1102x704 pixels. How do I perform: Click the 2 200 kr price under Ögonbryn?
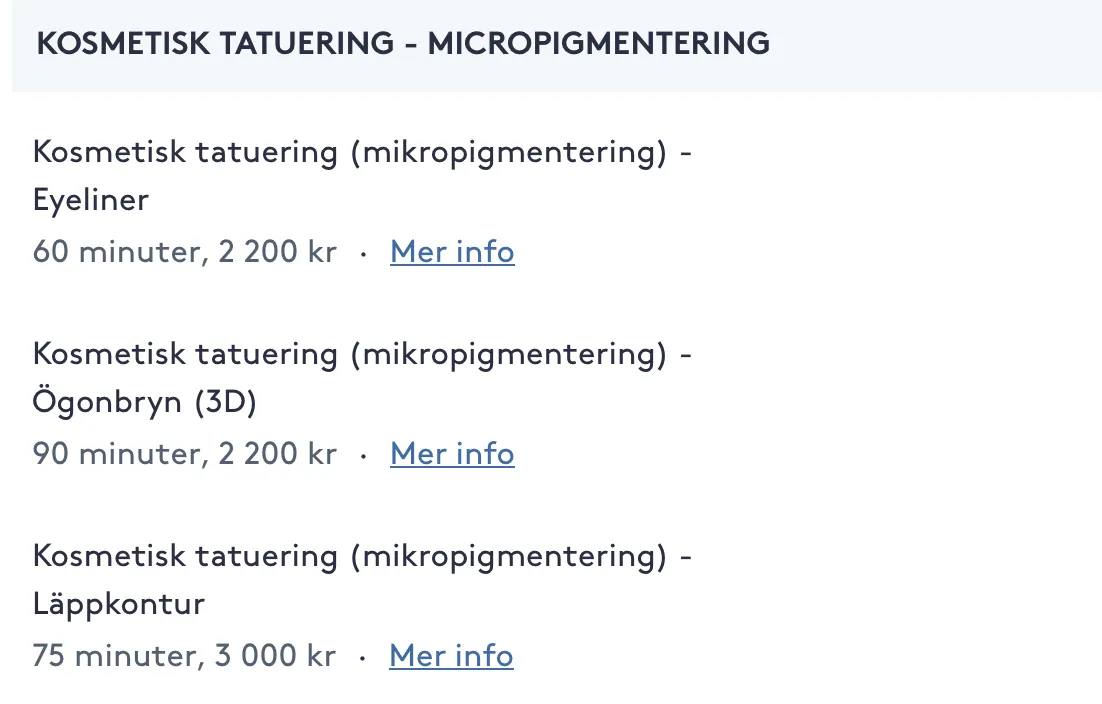[278, 453]
